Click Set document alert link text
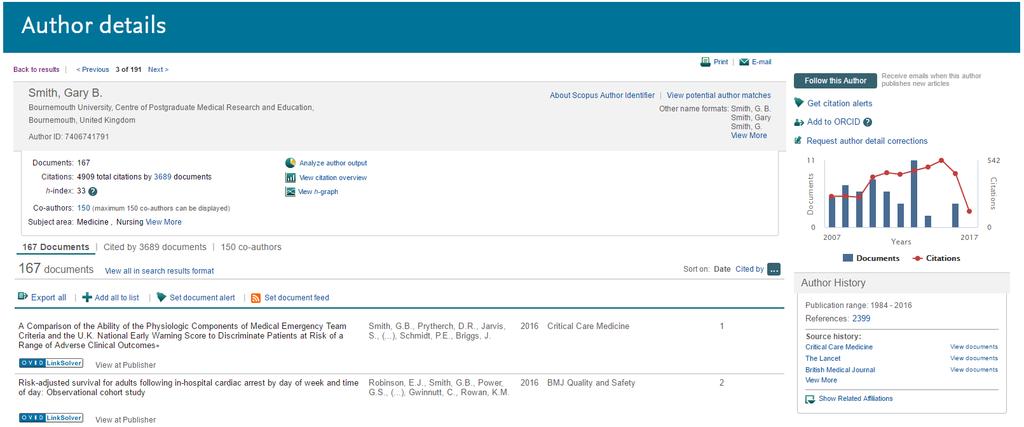This screenshot has height=427, width=1024. [202, 298]
